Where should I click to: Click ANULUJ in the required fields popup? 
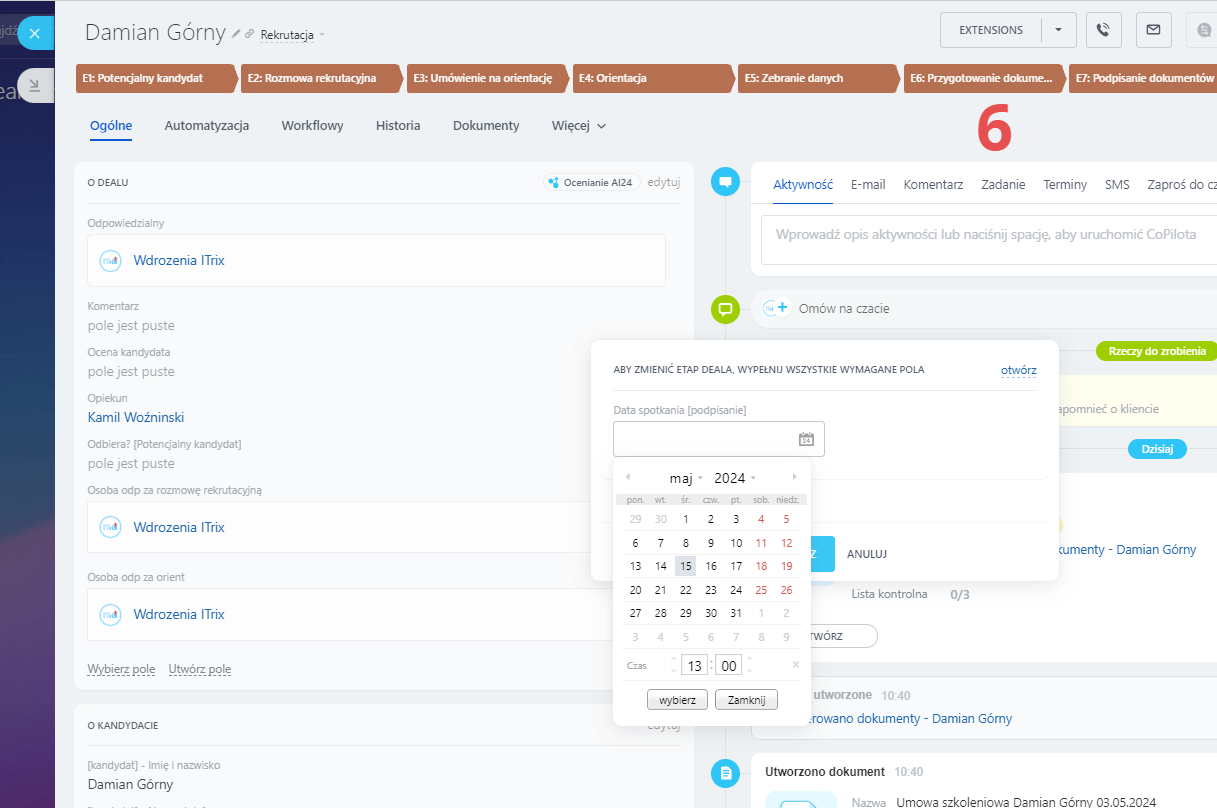pos(867,554)
